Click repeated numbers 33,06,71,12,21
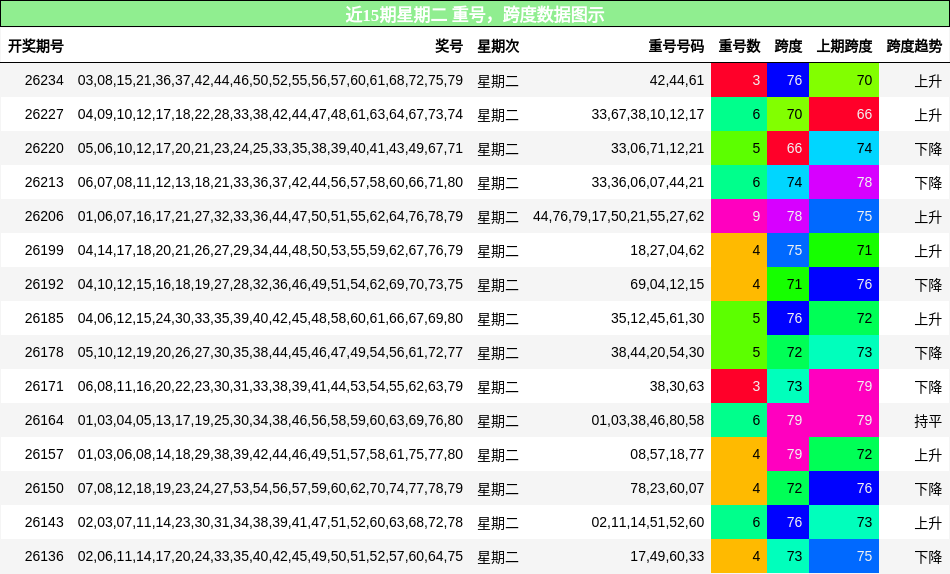The width and height of the screenshot is (950, 574). (657, 148)
